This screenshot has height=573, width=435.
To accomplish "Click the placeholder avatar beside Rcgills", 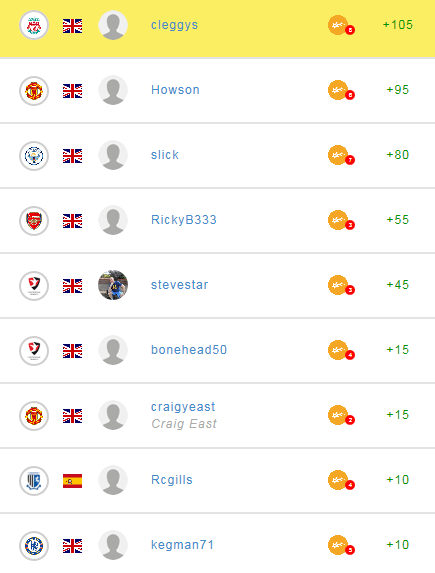I will coord(113,480).
